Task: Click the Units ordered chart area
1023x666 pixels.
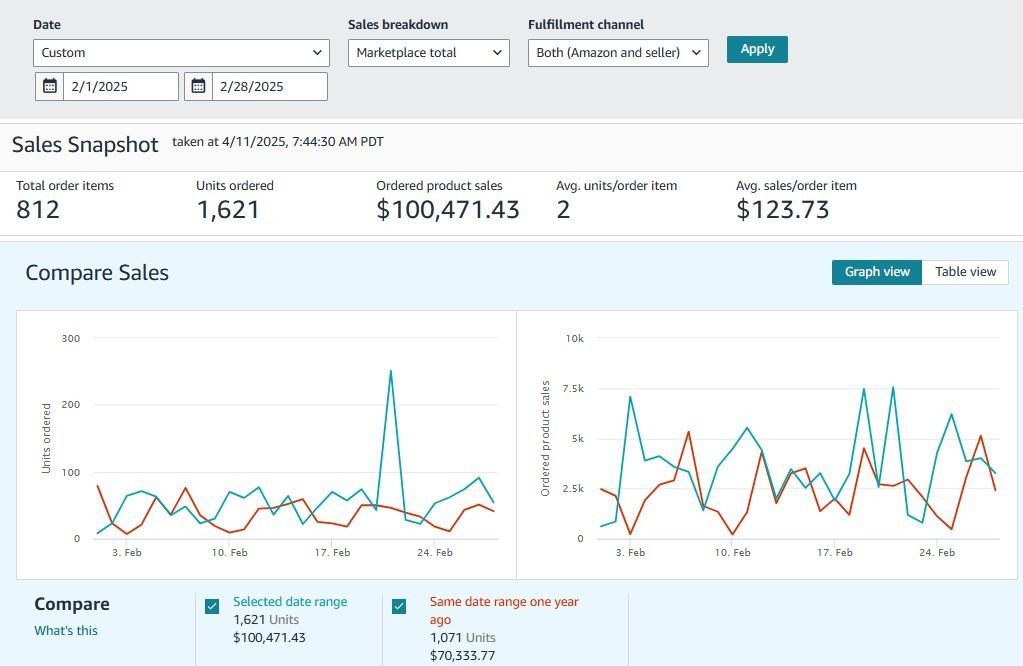Action: tap(295, 440)
